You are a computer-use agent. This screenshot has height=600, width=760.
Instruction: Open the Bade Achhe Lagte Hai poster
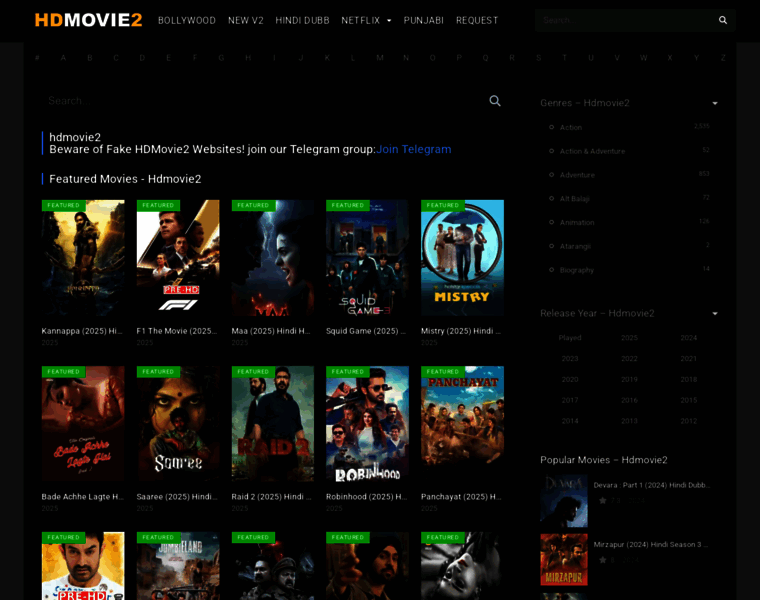point(83,424)
